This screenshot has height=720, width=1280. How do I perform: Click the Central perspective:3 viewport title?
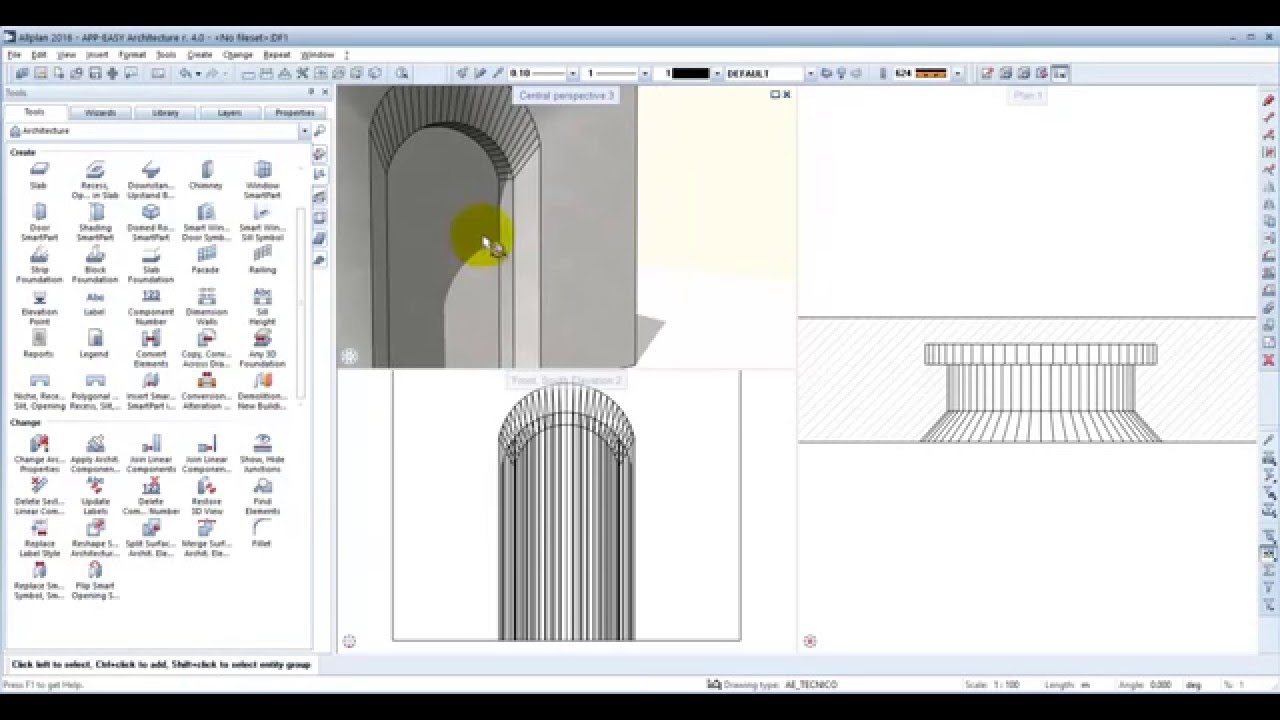point(566,95)
